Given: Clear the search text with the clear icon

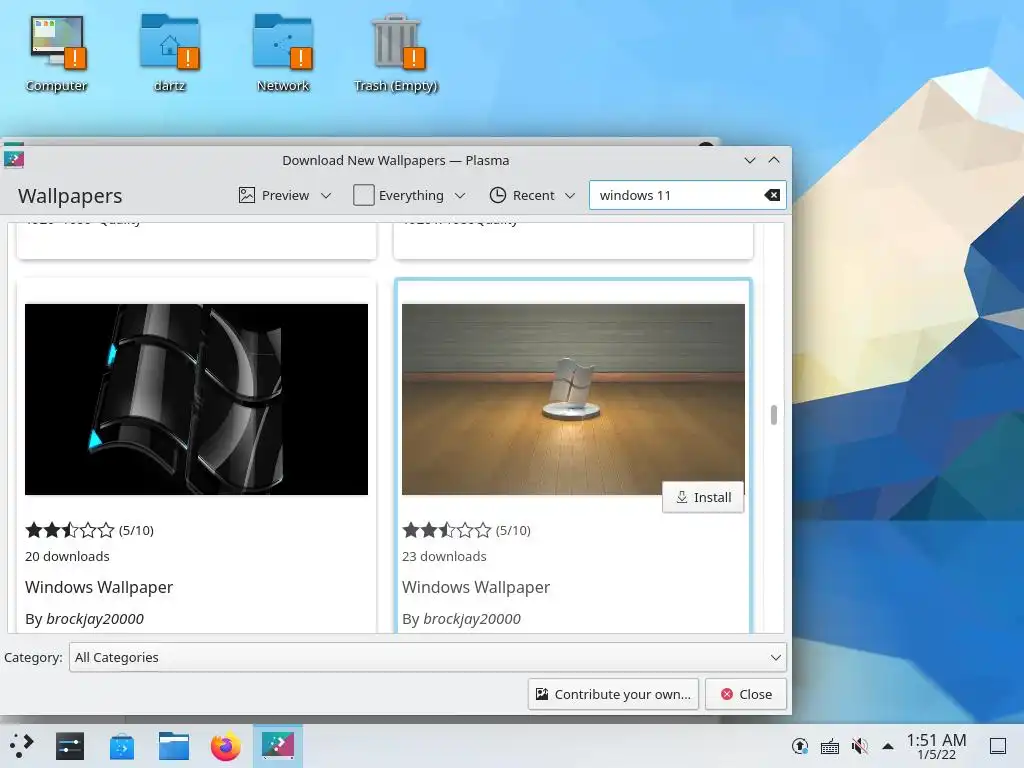Looking at the screenshot, I should click(x=772, y=195).
